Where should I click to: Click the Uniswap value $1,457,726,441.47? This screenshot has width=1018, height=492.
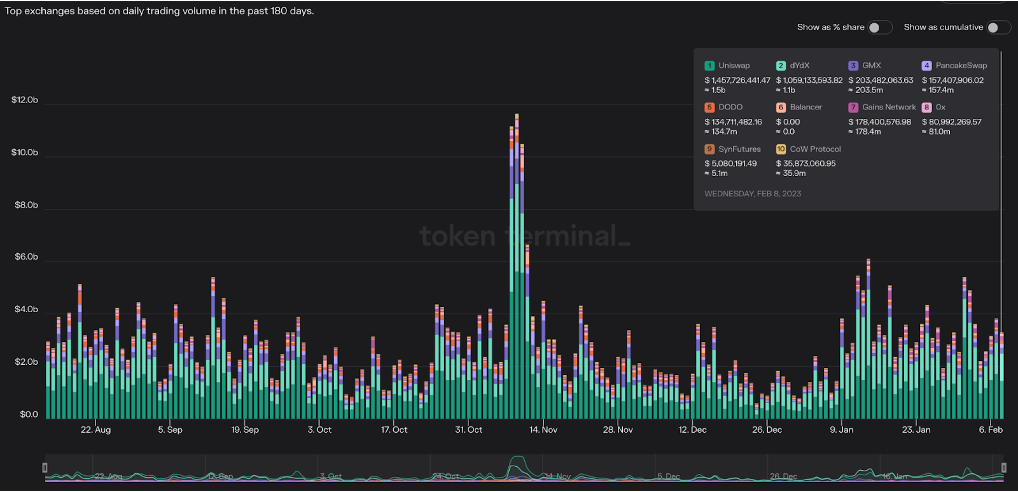pyautogui.click(x=738, y=80)
